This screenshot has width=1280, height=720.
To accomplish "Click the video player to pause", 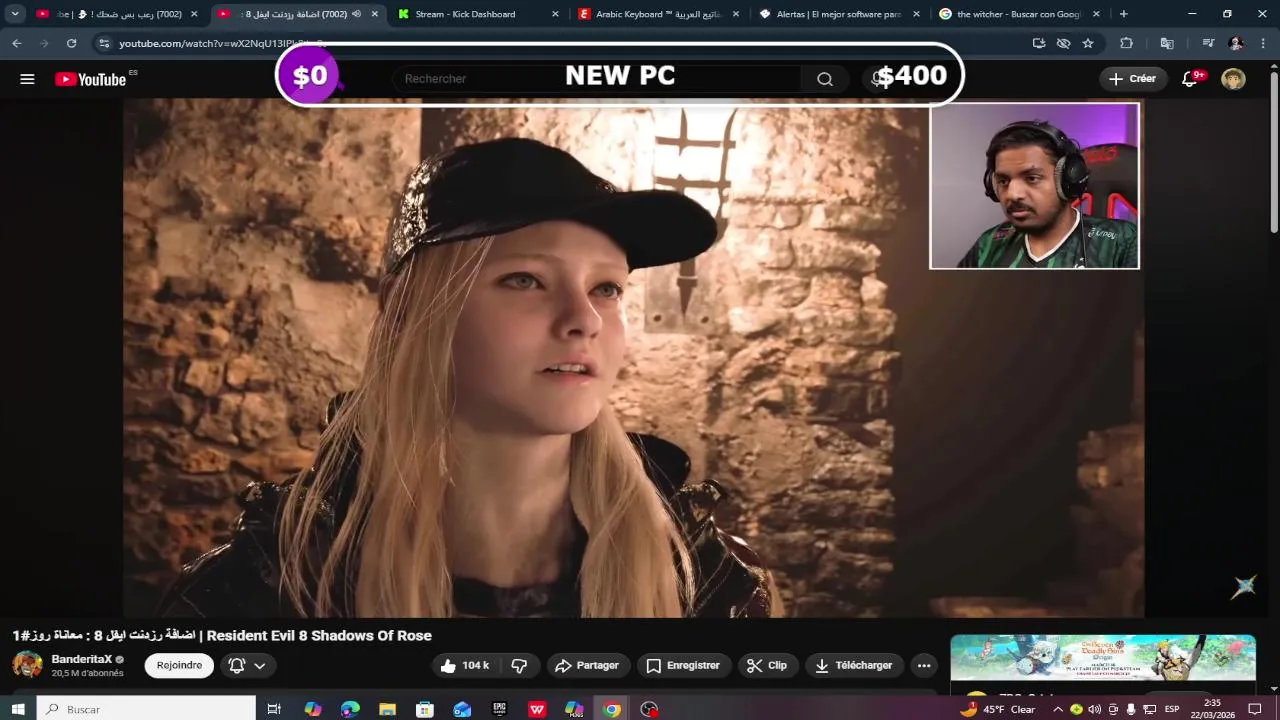I will (x=634, y=358).
